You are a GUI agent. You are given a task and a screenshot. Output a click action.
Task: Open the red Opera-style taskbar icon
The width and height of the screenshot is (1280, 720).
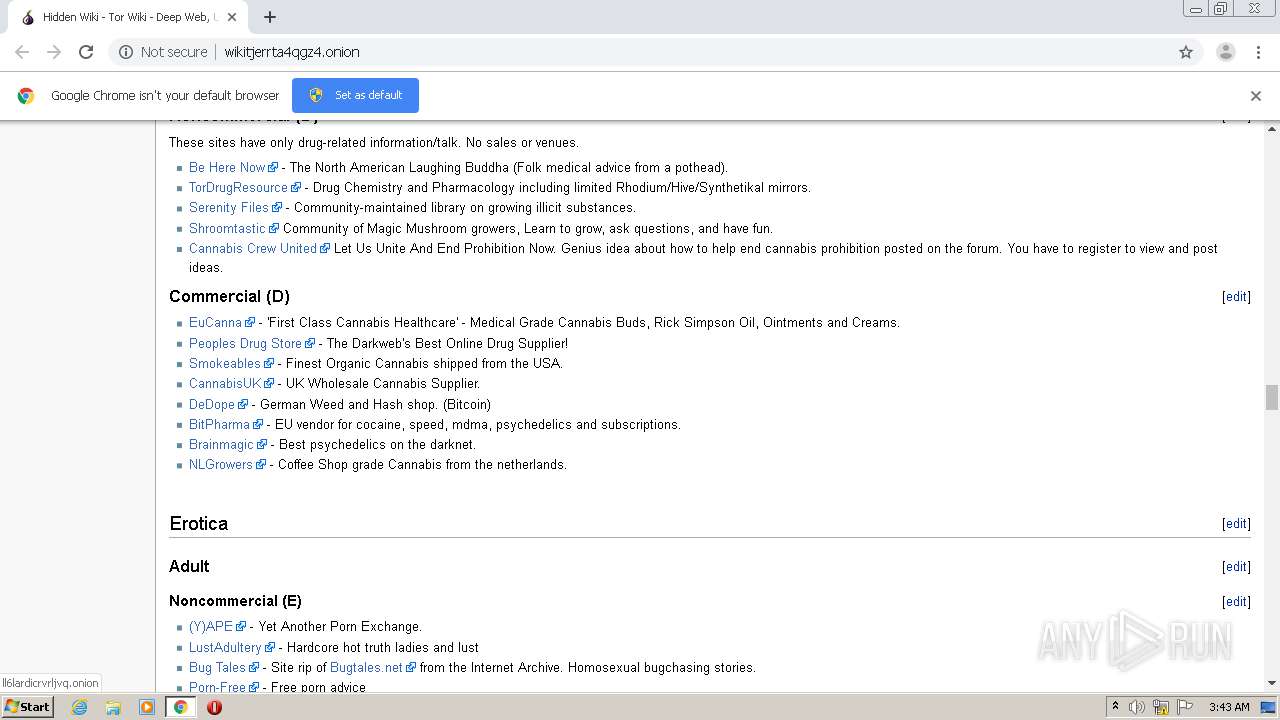click(214, 707)
